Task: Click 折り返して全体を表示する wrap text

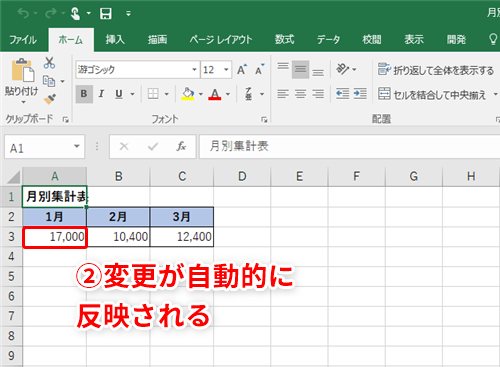Action: click(436, 70)
